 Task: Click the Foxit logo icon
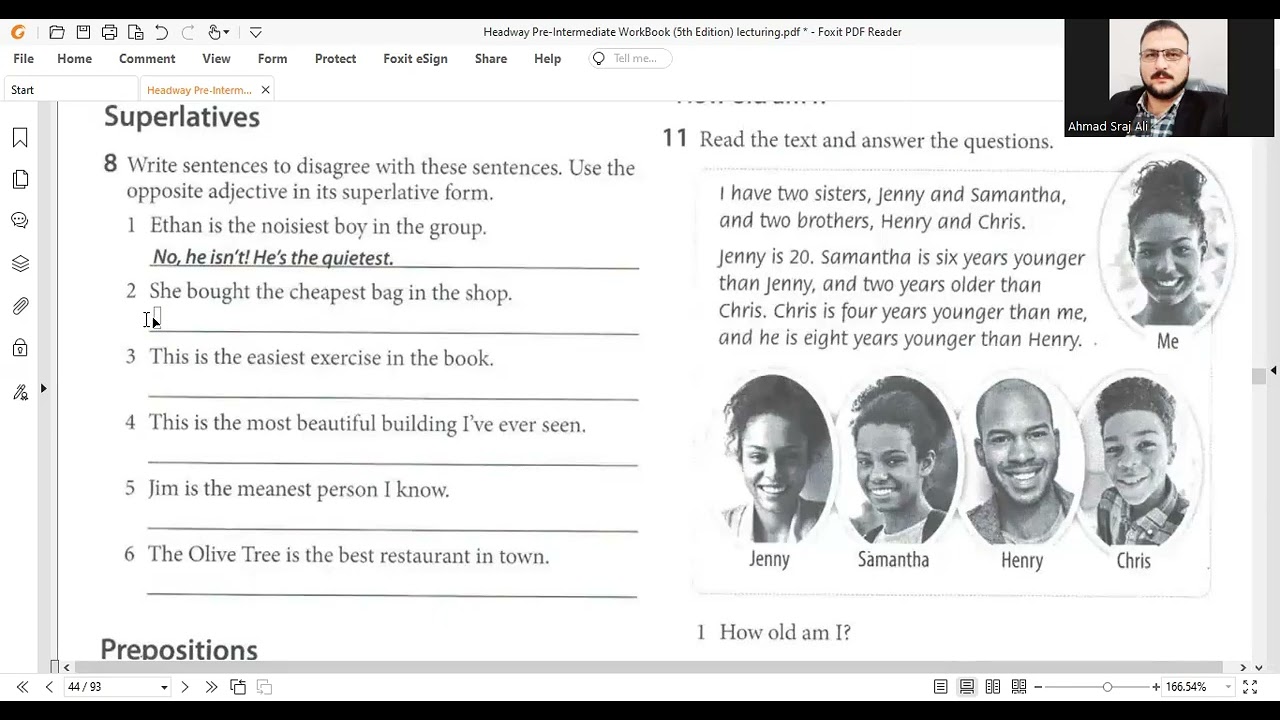click(18, 32)
